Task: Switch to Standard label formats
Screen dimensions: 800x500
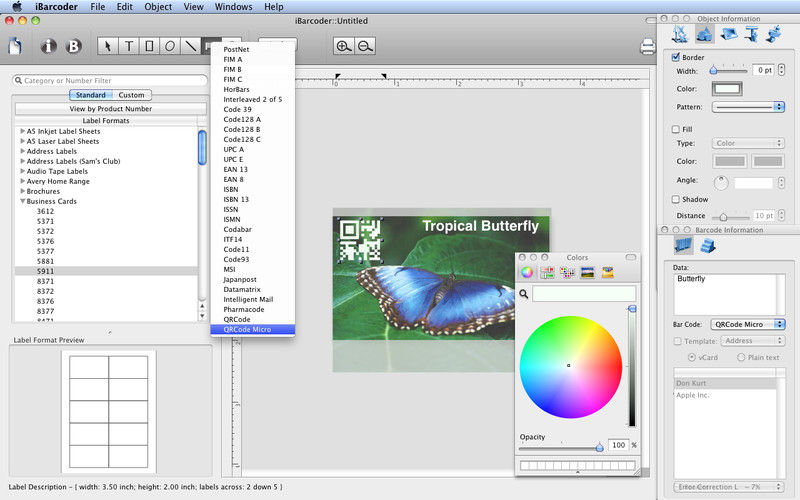Action: point(90,95)
